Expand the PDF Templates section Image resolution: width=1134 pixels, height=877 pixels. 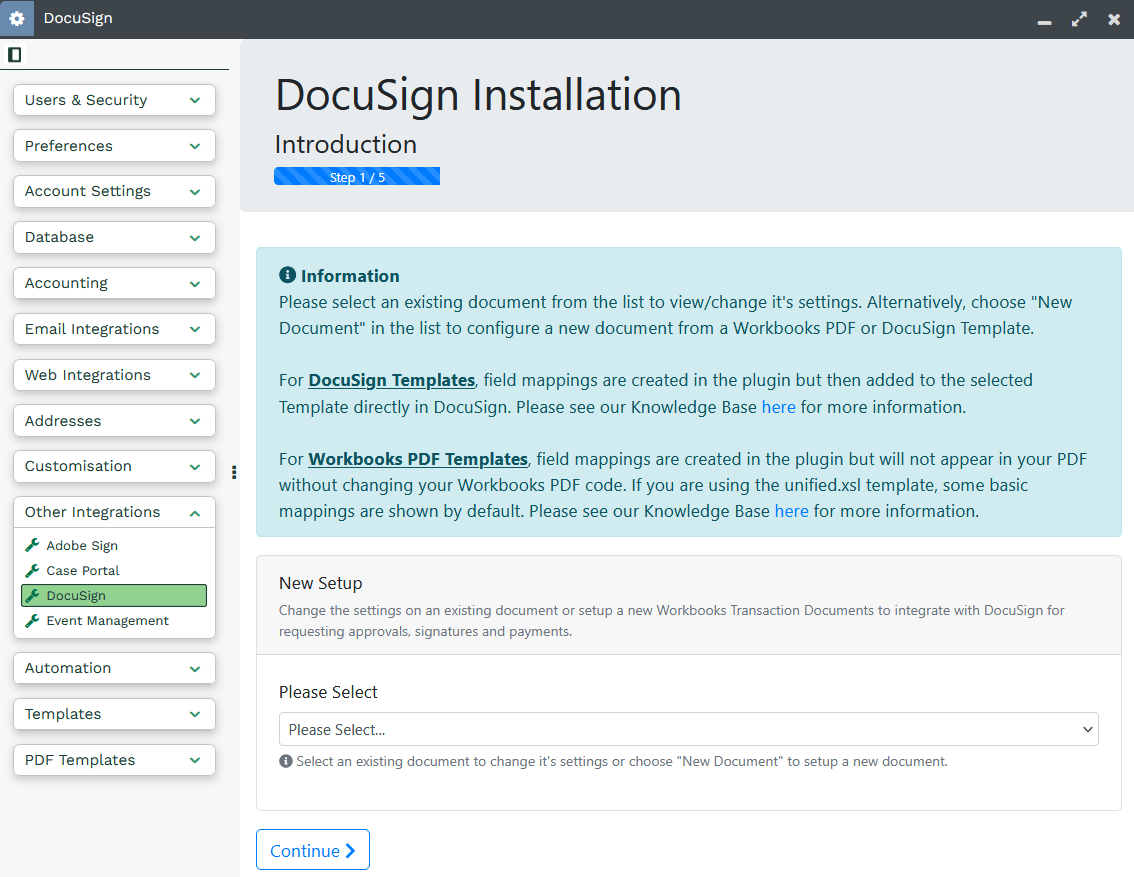114,760
